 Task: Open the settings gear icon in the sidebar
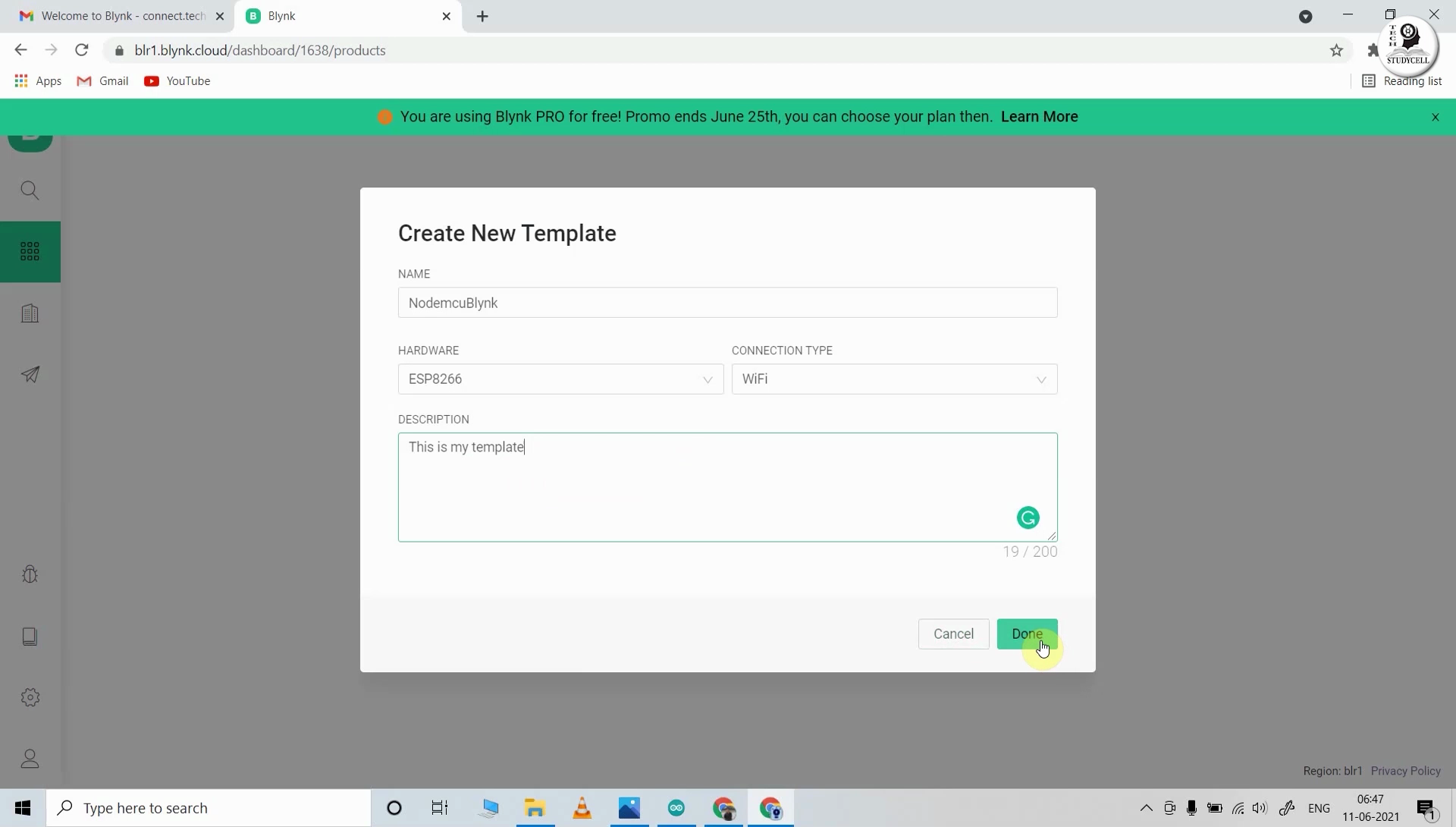coord(30,697)
